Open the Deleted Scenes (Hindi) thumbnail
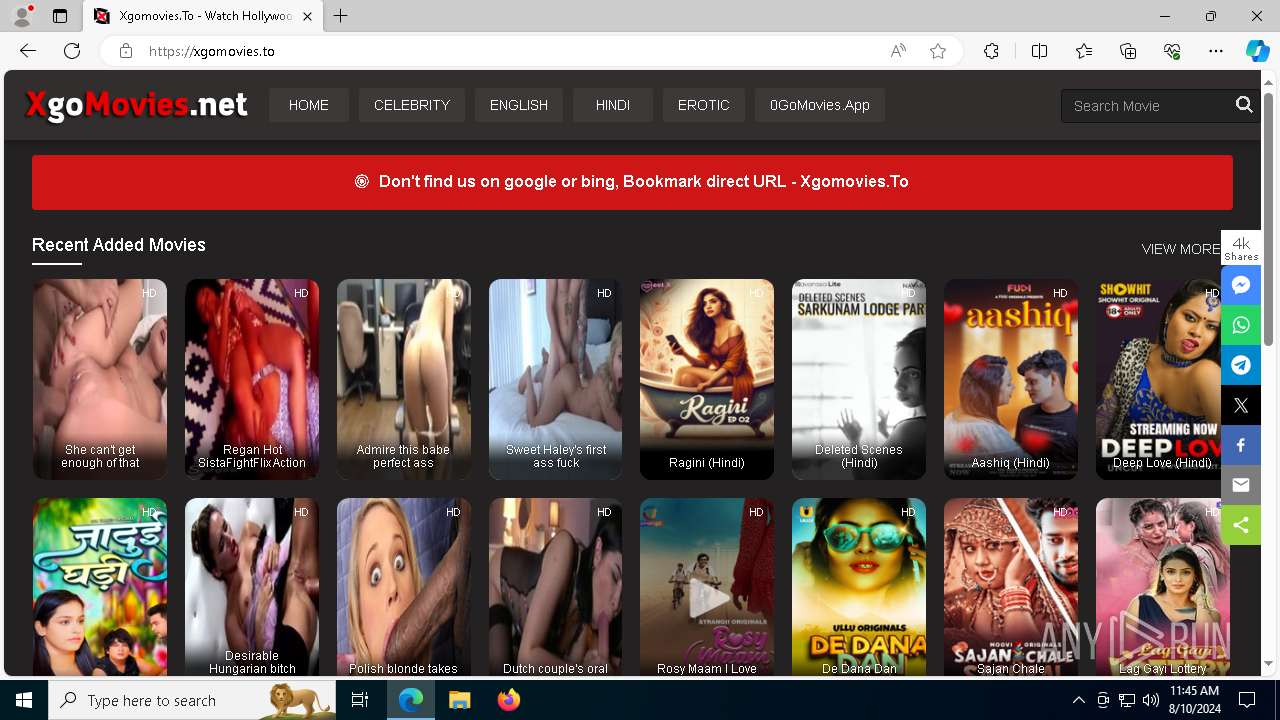This screenshot has width=1280, height=720. click(859, 379)
